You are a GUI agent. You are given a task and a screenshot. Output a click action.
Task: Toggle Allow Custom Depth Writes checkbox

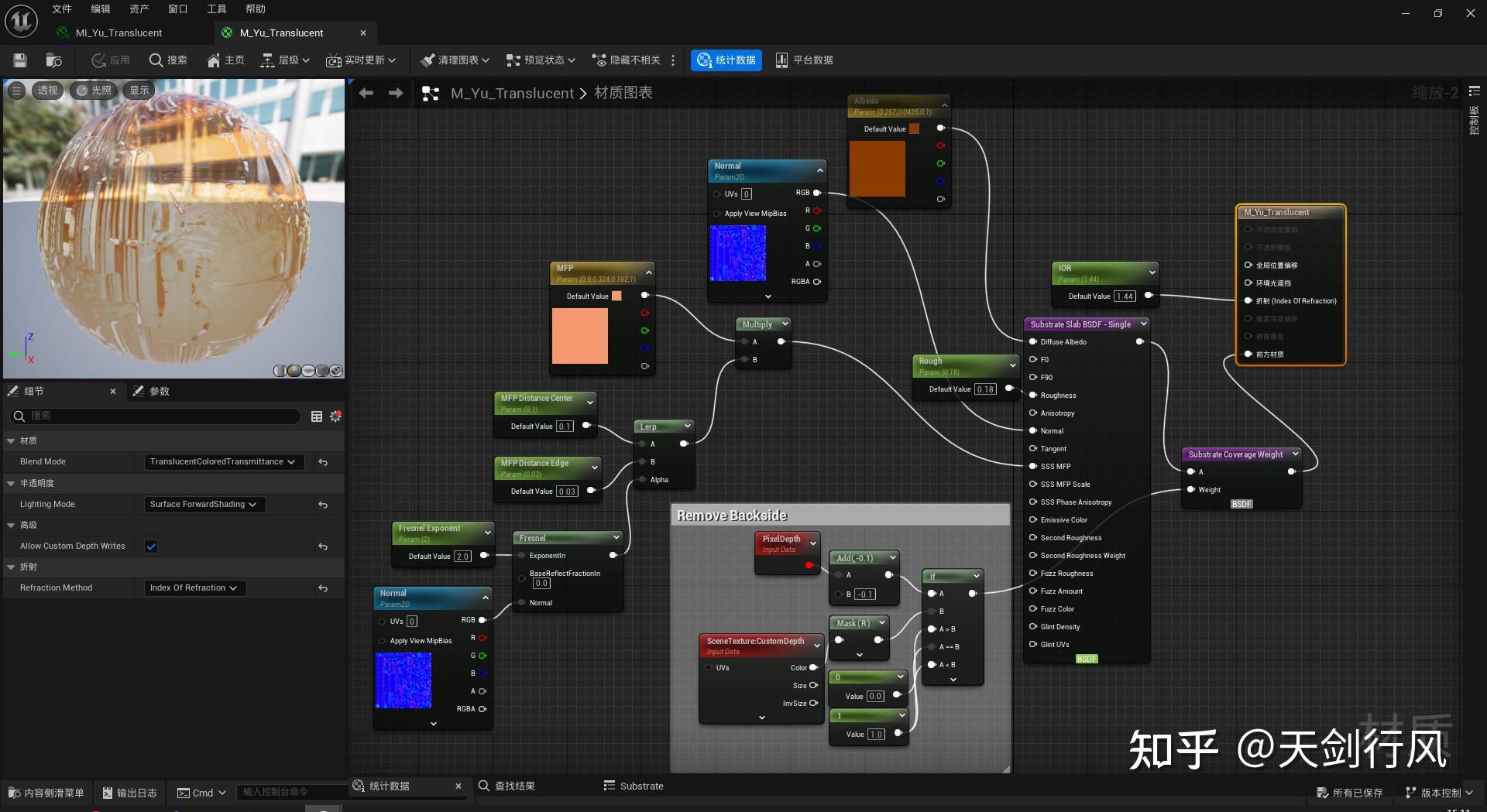(x=152, y=546)
